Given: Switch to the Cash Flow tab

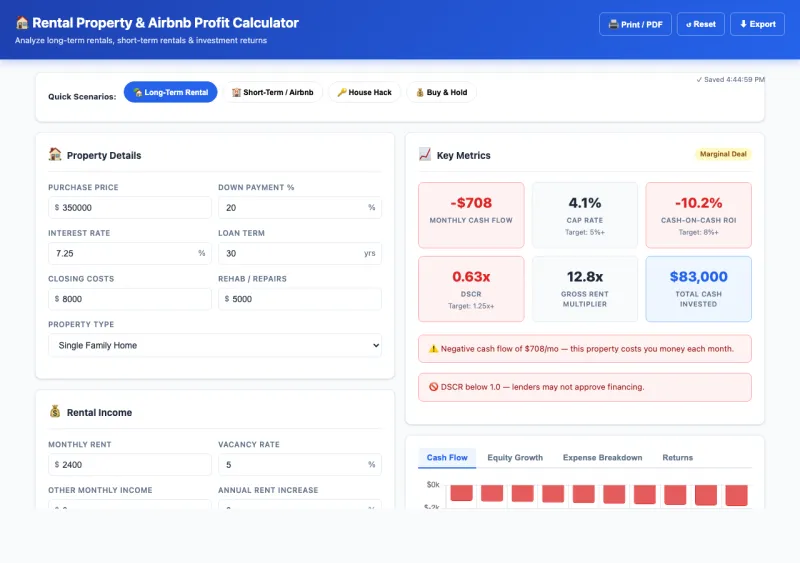Looking at the screenshot, I should click(447, 458).
